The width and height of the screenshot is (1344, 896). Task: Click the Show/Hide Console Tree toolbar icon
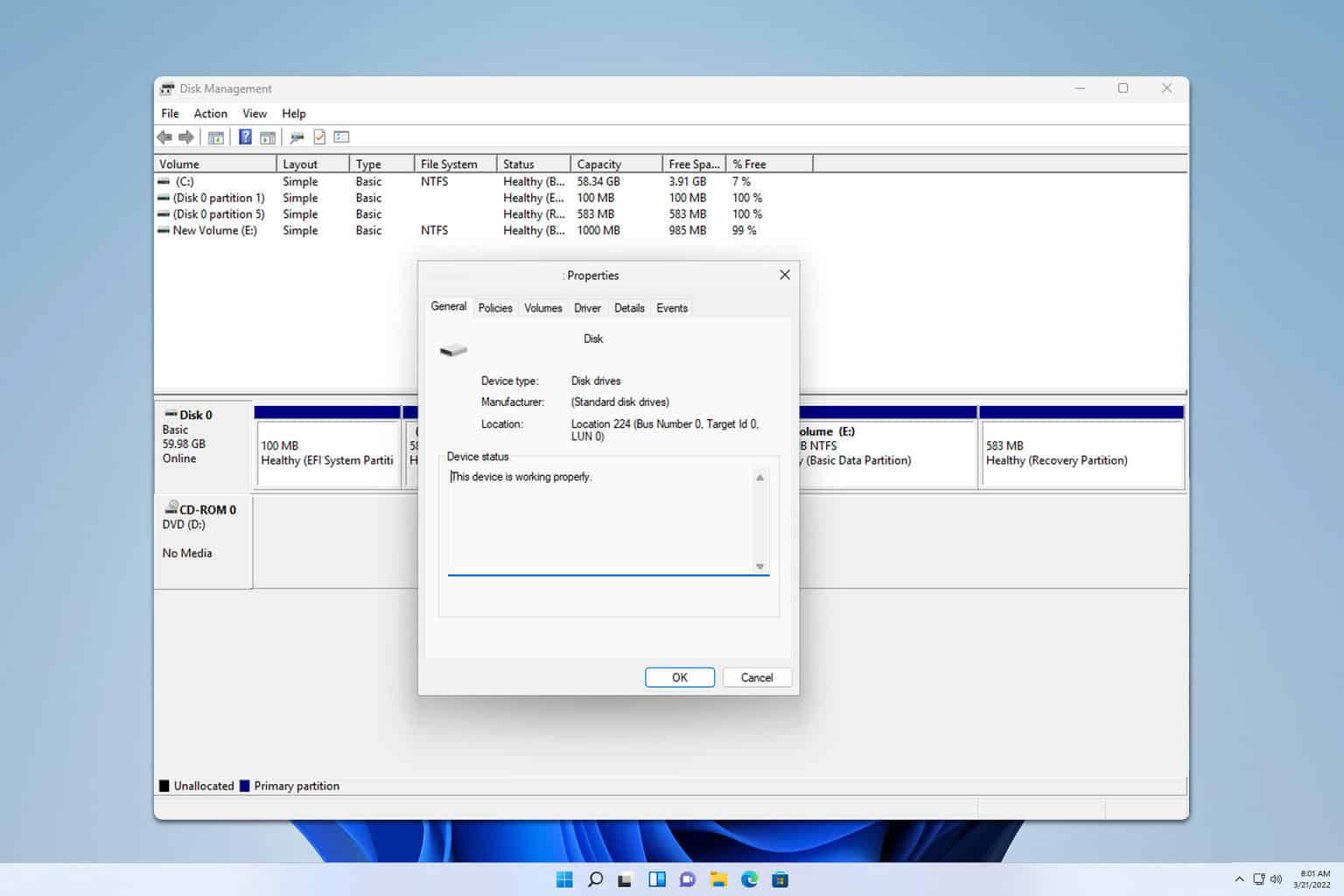pyautogui.click(x=215, y=137)
